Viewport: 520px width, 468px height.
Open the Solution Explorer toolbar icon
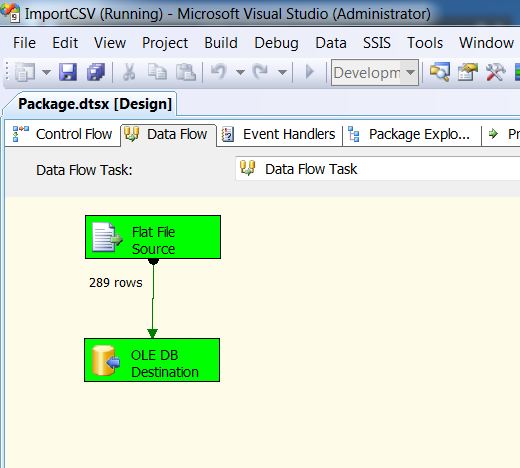(440, 72)
